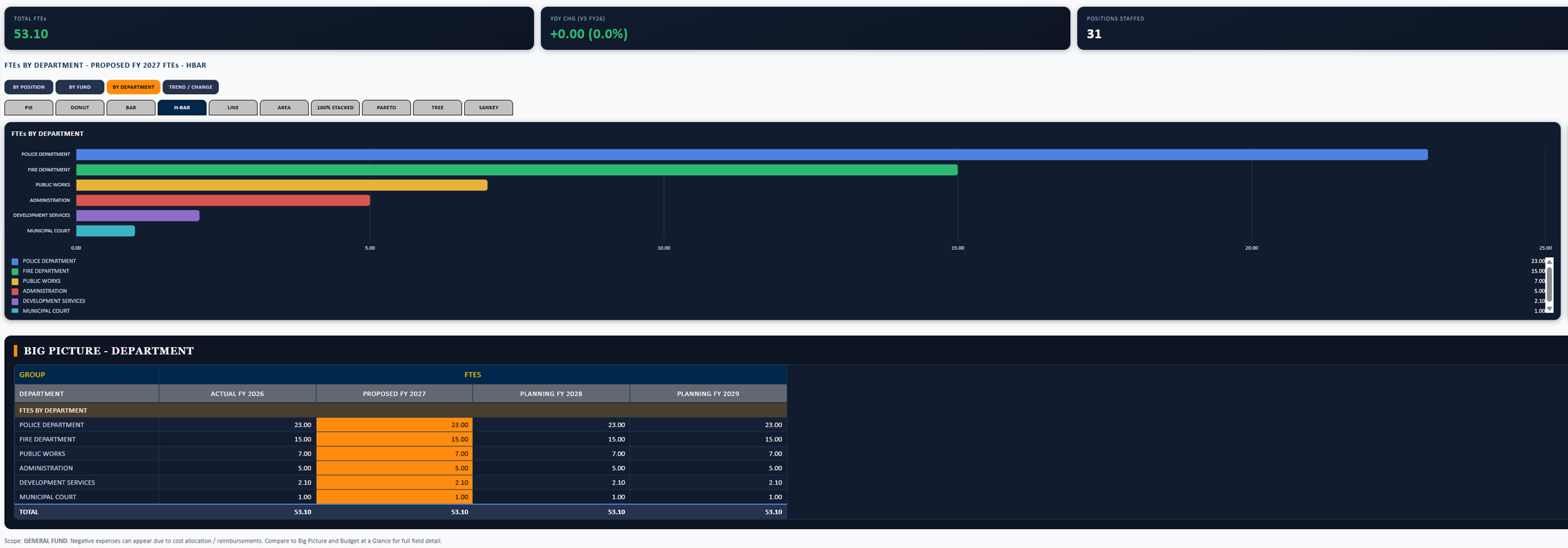This screenshot has height=548, width=1568.
Task: Select the red Administration bar in chart
Action: pyautogui.click(x=223, y=201)
